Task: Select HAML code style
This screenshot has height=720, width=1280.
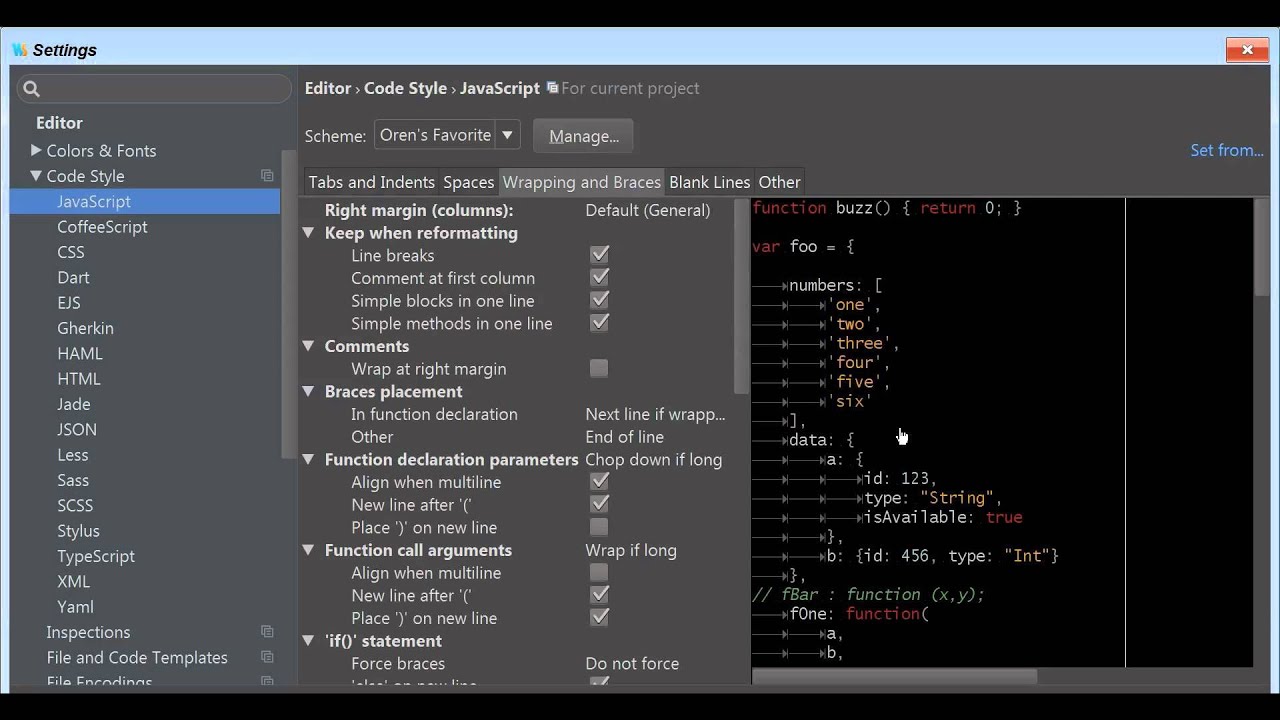Action: [x=80, y=353]
